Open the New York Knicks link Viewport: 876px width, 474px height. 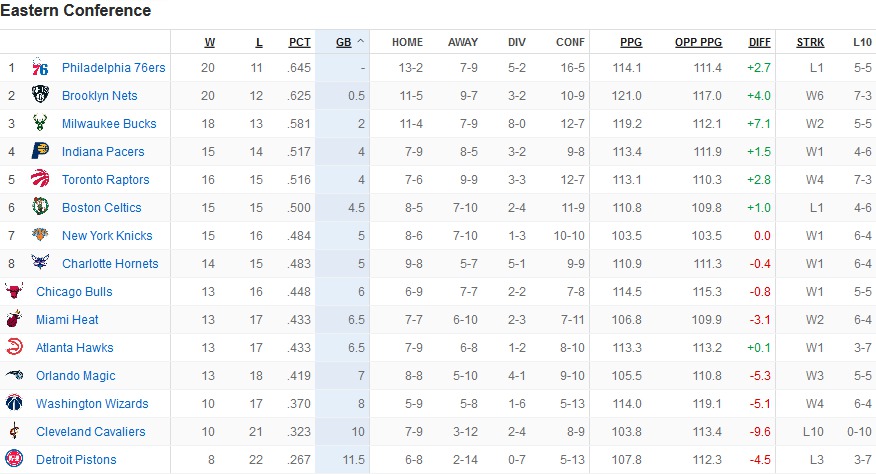pos(107,235)
